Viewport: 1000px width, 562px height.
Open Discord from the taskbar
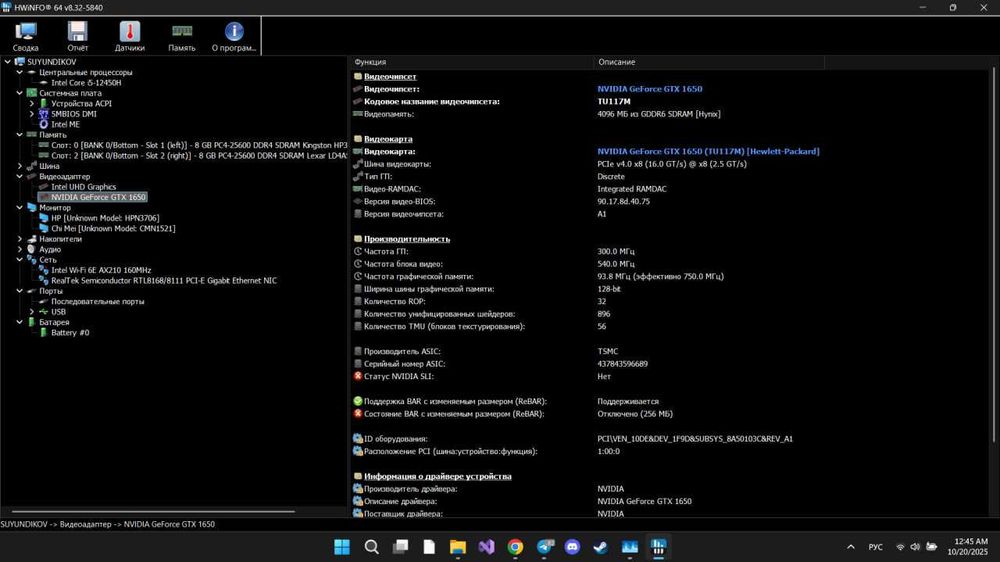click(573, 547)
